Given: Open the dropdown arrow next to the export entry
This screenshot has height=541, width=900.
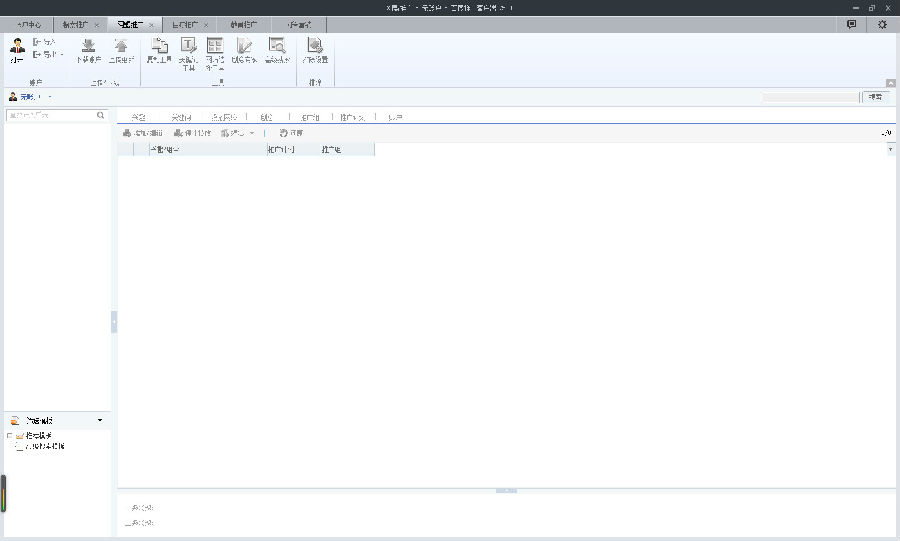Looking at the screenshot, I should click(x=61, y=55).
